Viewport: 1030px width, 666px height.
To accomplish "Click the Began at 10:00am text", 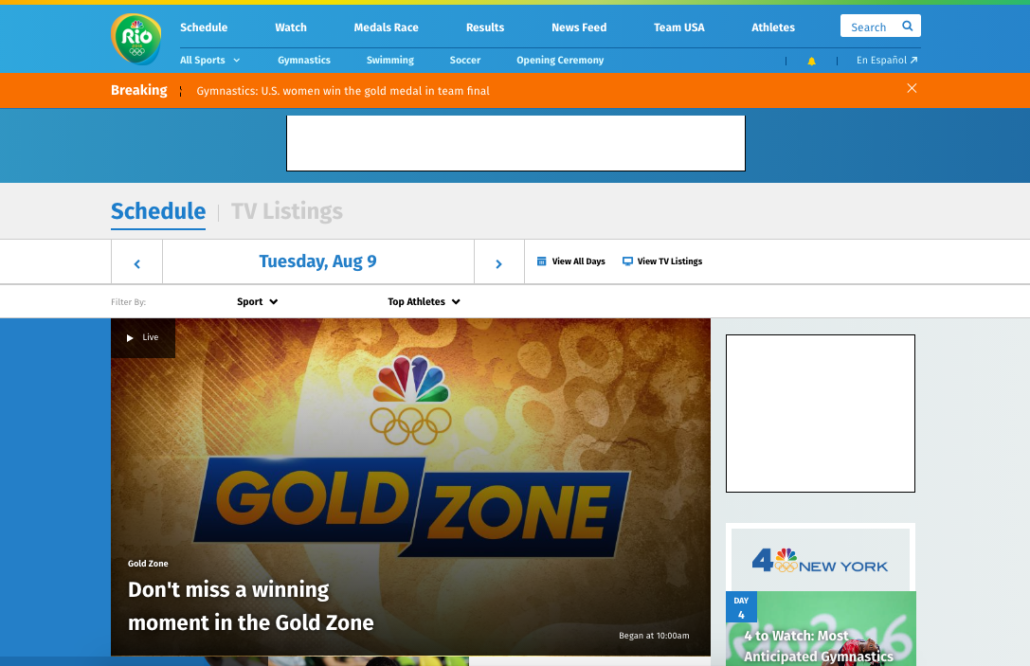I will click(x=654, y=636).
